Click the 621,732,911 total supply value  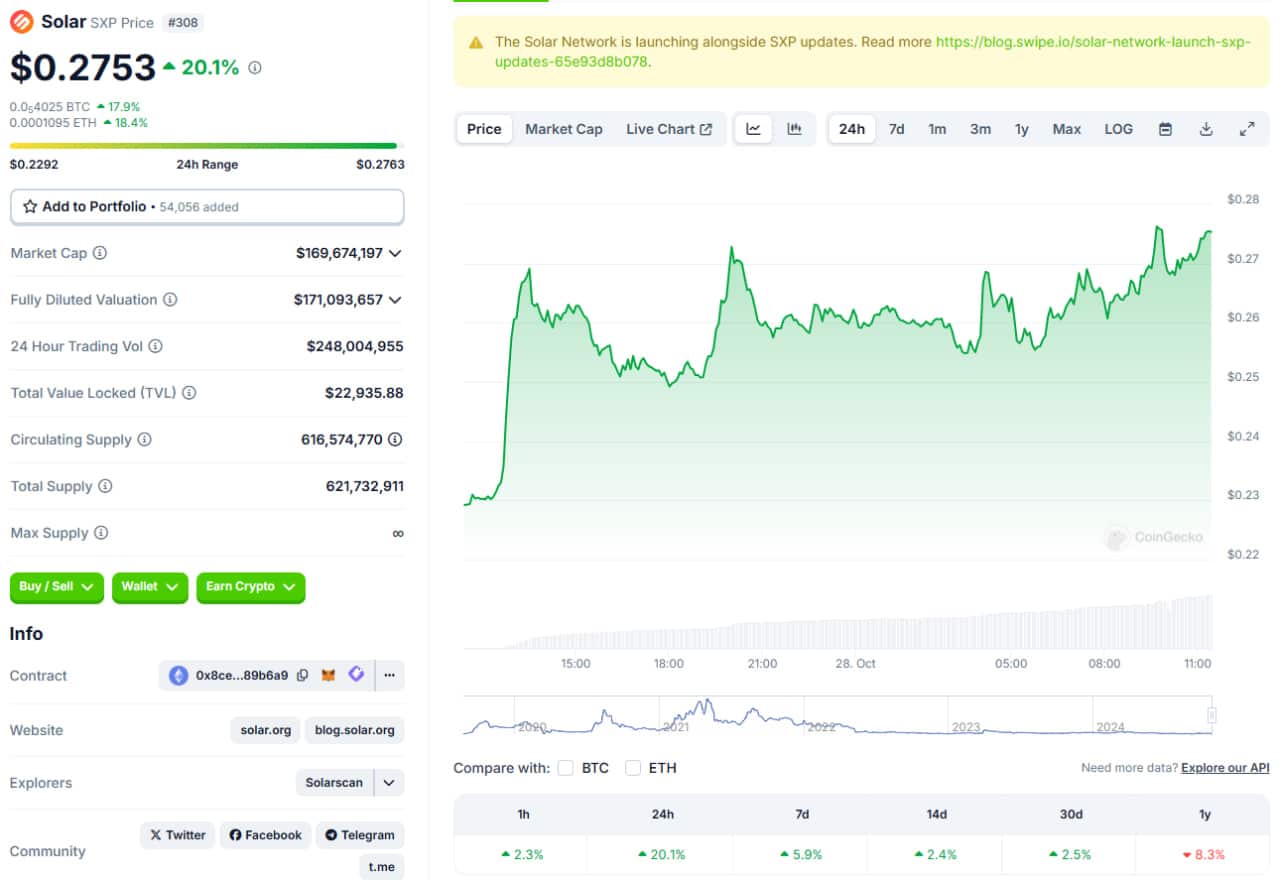click(x=365, y=487)
